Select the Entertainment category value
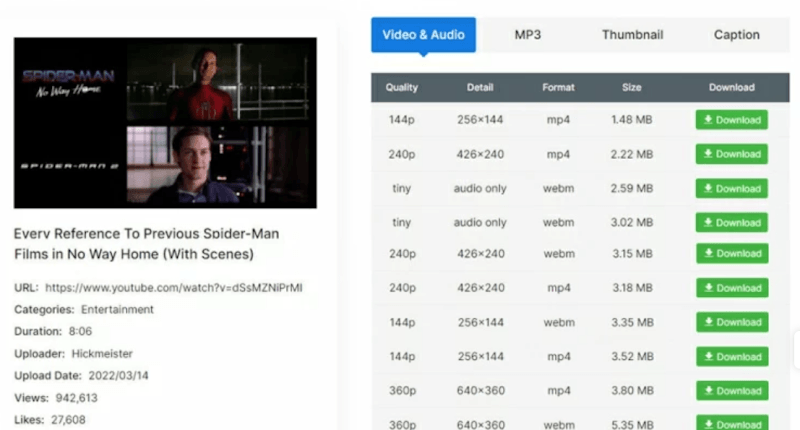800x430 pixels. coord(117,310)
